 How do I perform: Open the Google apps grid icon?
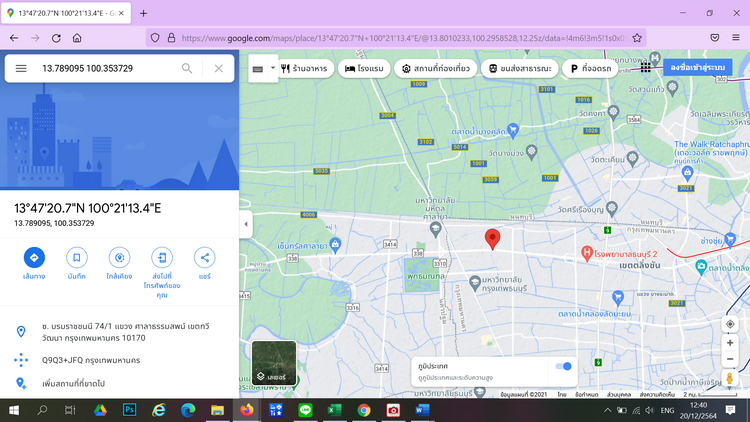[x=646, y=67]
